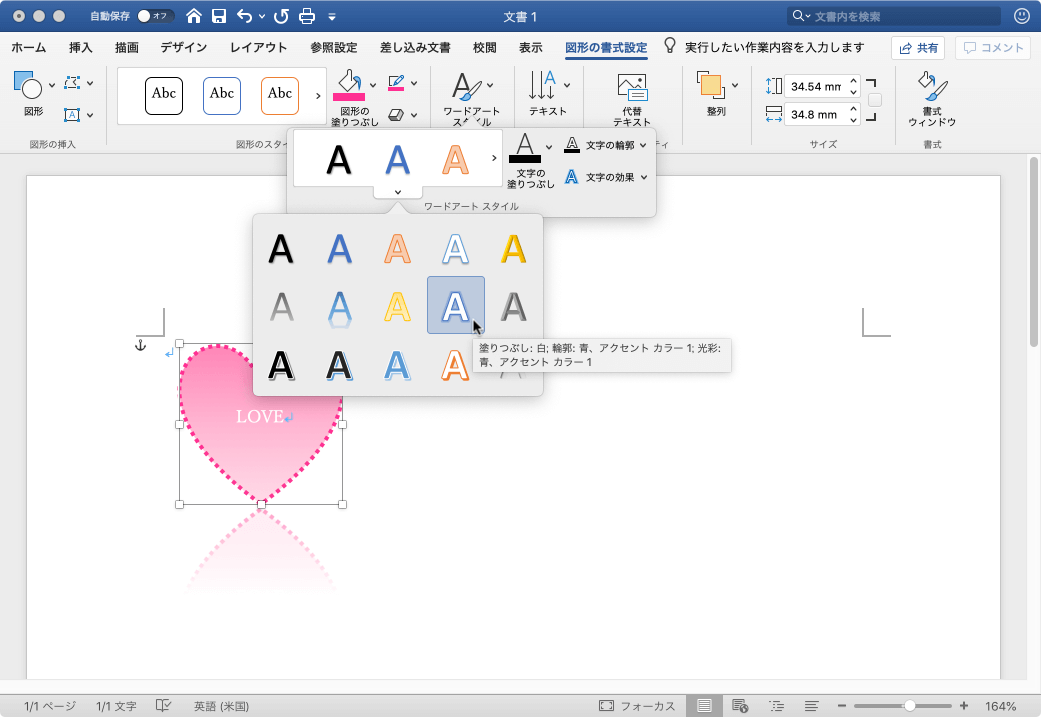1041x717 pixels.
Task: Switch to web layout view icon
Action: (x=740, y=706)
